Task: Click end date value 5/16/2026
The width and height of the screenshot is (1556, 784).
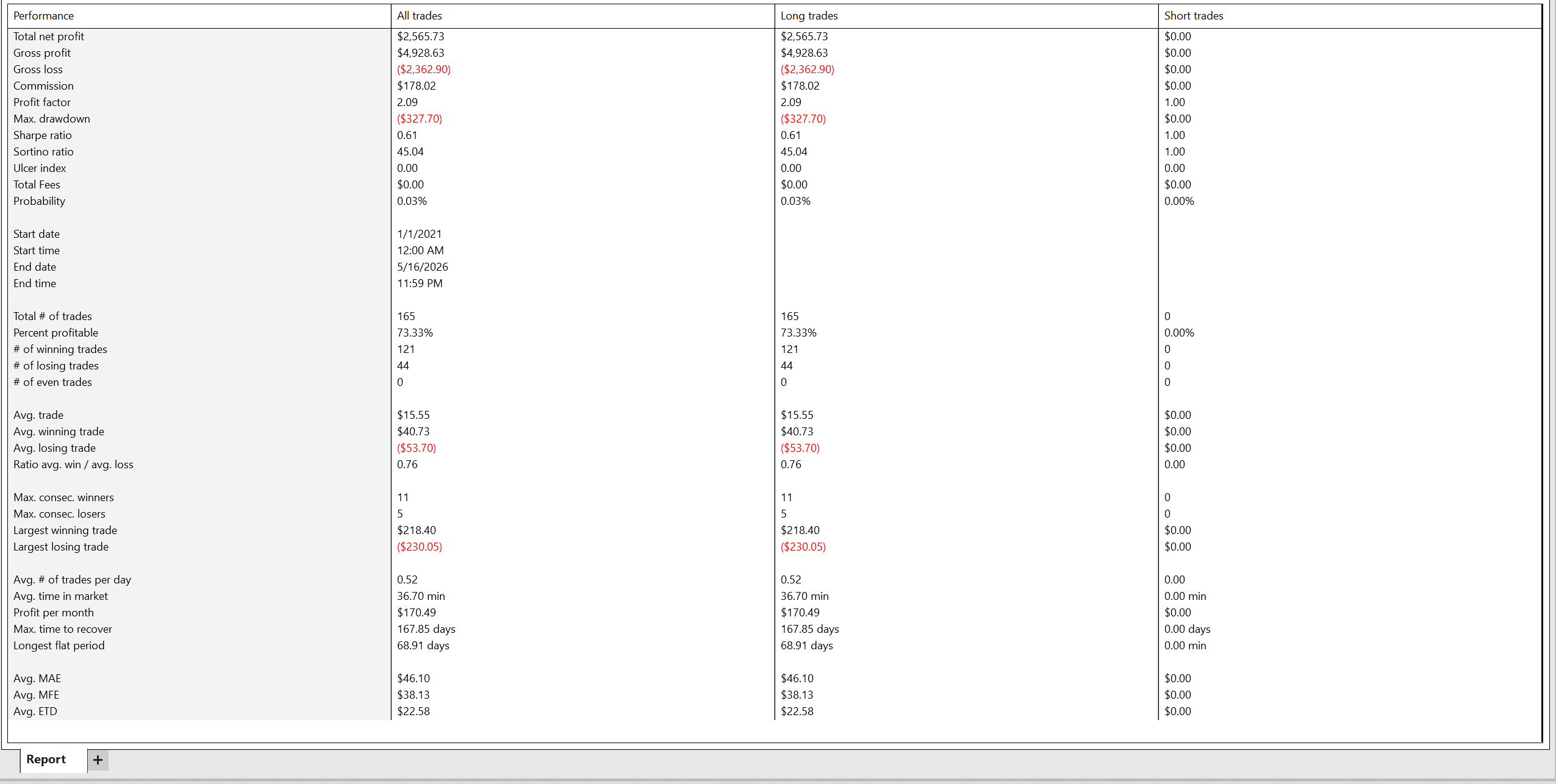Action: pyautogui.click(x=423, y=267)
